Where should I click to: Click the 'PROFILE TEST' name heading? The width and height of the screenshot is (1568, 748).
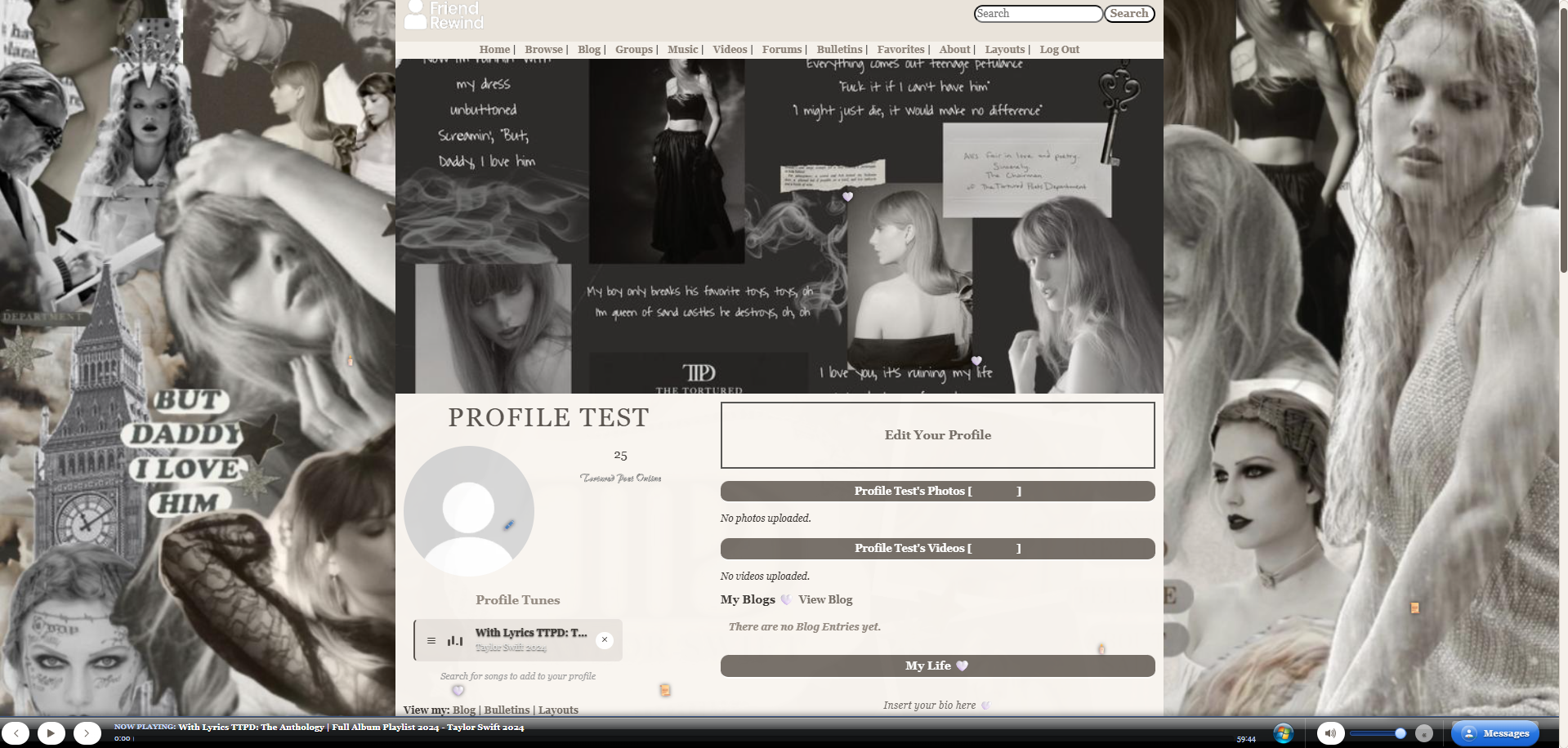548,417
